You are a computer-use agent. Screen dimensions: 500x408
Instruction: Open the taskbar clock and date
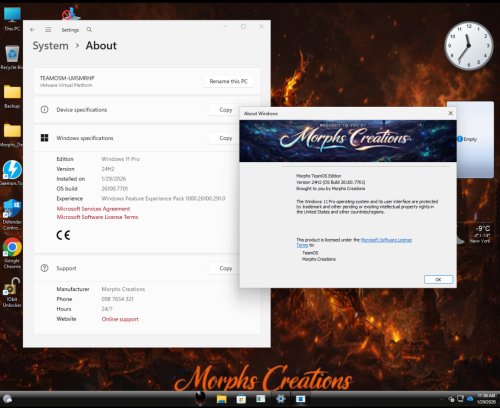point(486,399)
